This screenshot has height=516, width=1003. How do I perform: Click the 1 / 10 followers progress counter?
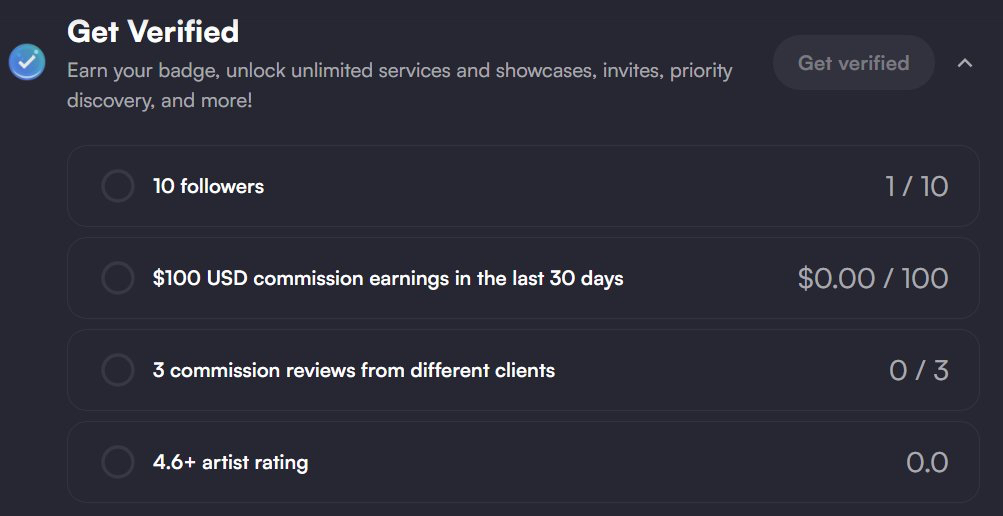(x=916, y=186)
